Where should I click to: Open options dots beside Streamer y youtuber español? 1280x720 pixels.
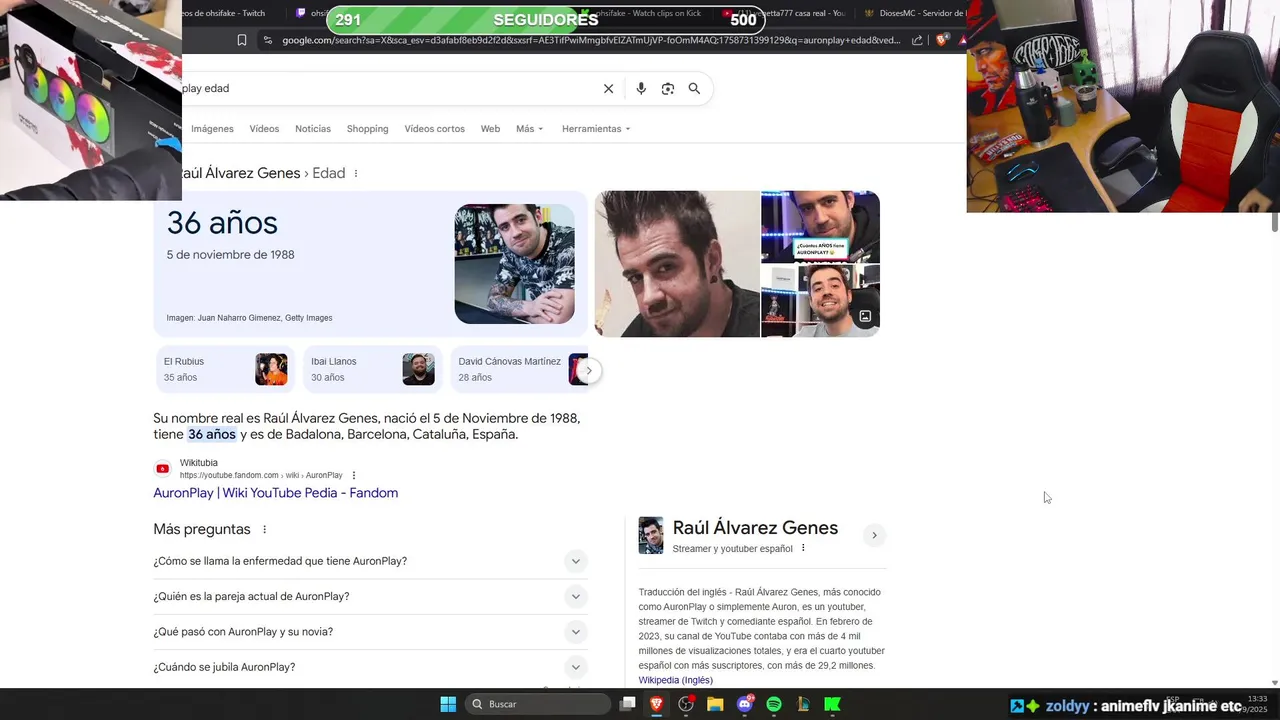[x=803, y=548]
